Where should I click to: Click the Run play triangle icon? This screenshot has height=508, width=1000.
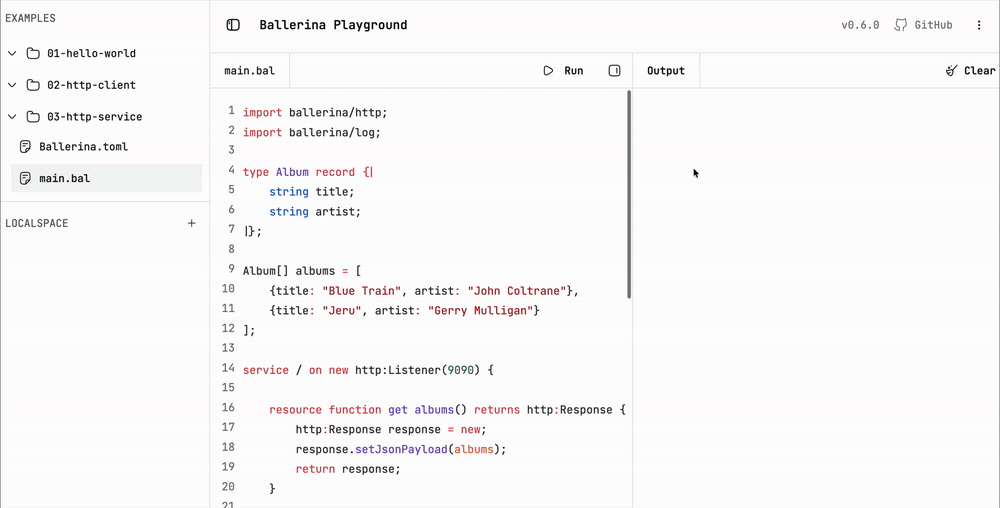pos(548,71)
